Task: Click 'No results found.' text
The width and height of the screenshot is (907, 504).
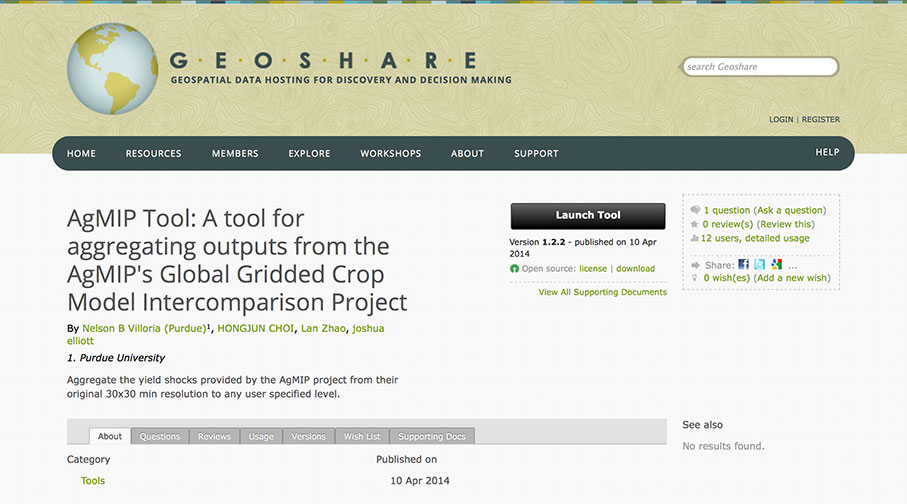Action: point(723,446)
